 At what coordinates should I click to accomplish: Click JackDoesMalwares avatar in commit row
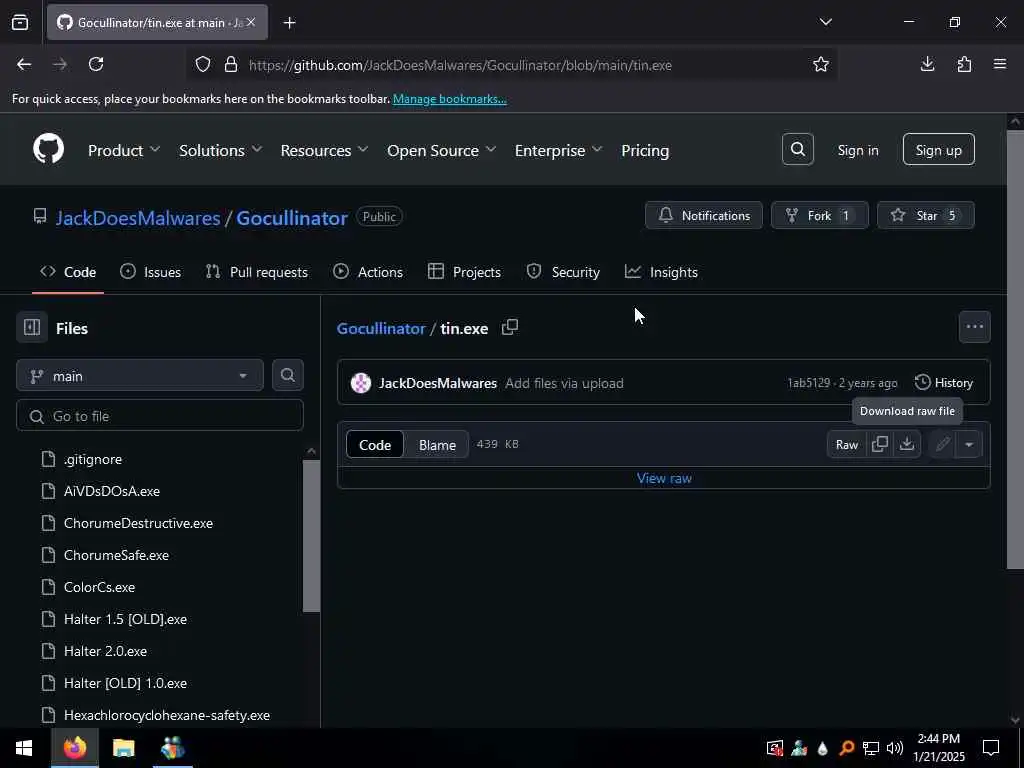point(360,383)
